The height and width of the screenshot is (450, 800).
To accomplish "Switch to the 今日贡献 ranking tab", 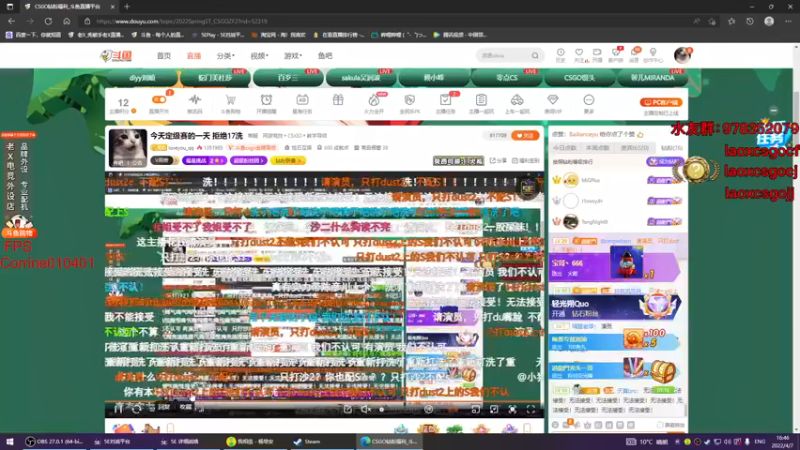I will 564,148.
